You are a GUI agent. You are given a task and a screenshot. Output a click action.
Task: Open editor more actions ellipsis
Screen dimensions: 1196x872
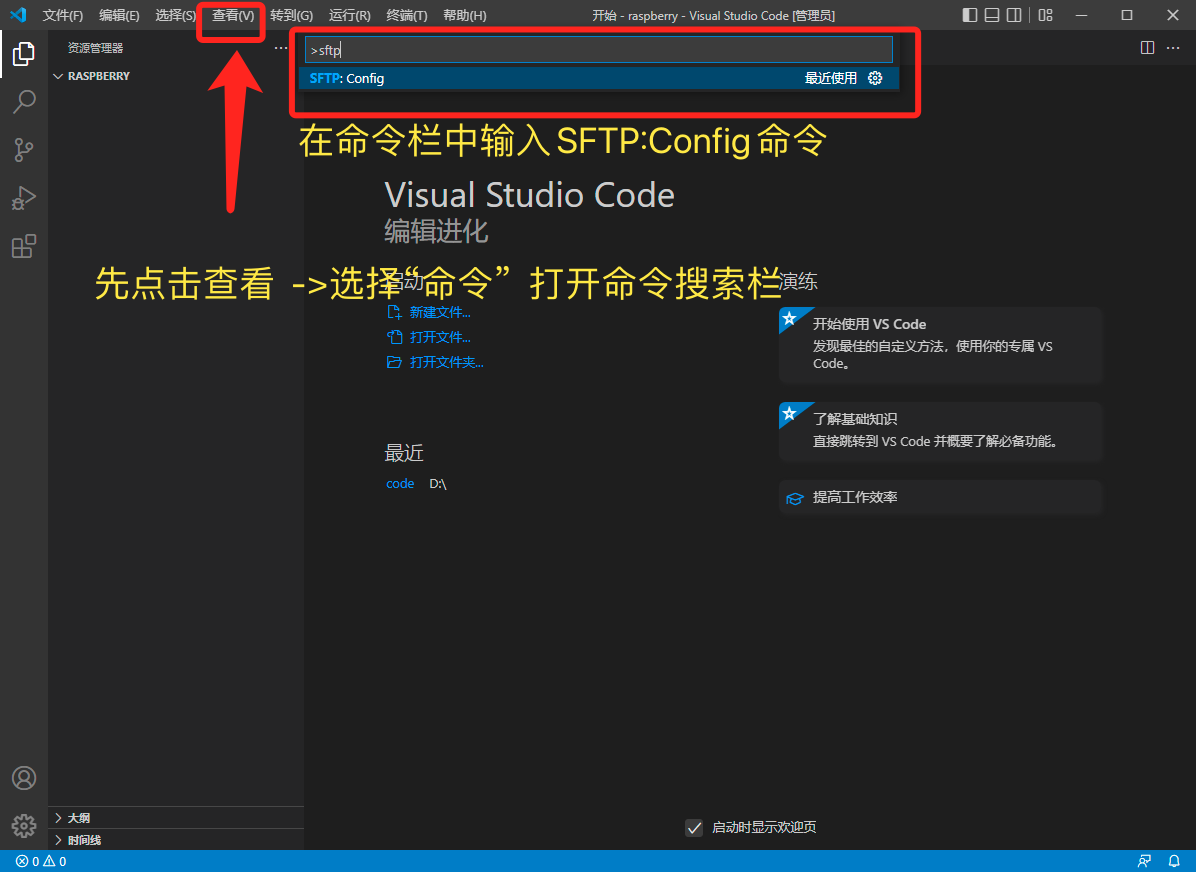[x=1173, y=48]
